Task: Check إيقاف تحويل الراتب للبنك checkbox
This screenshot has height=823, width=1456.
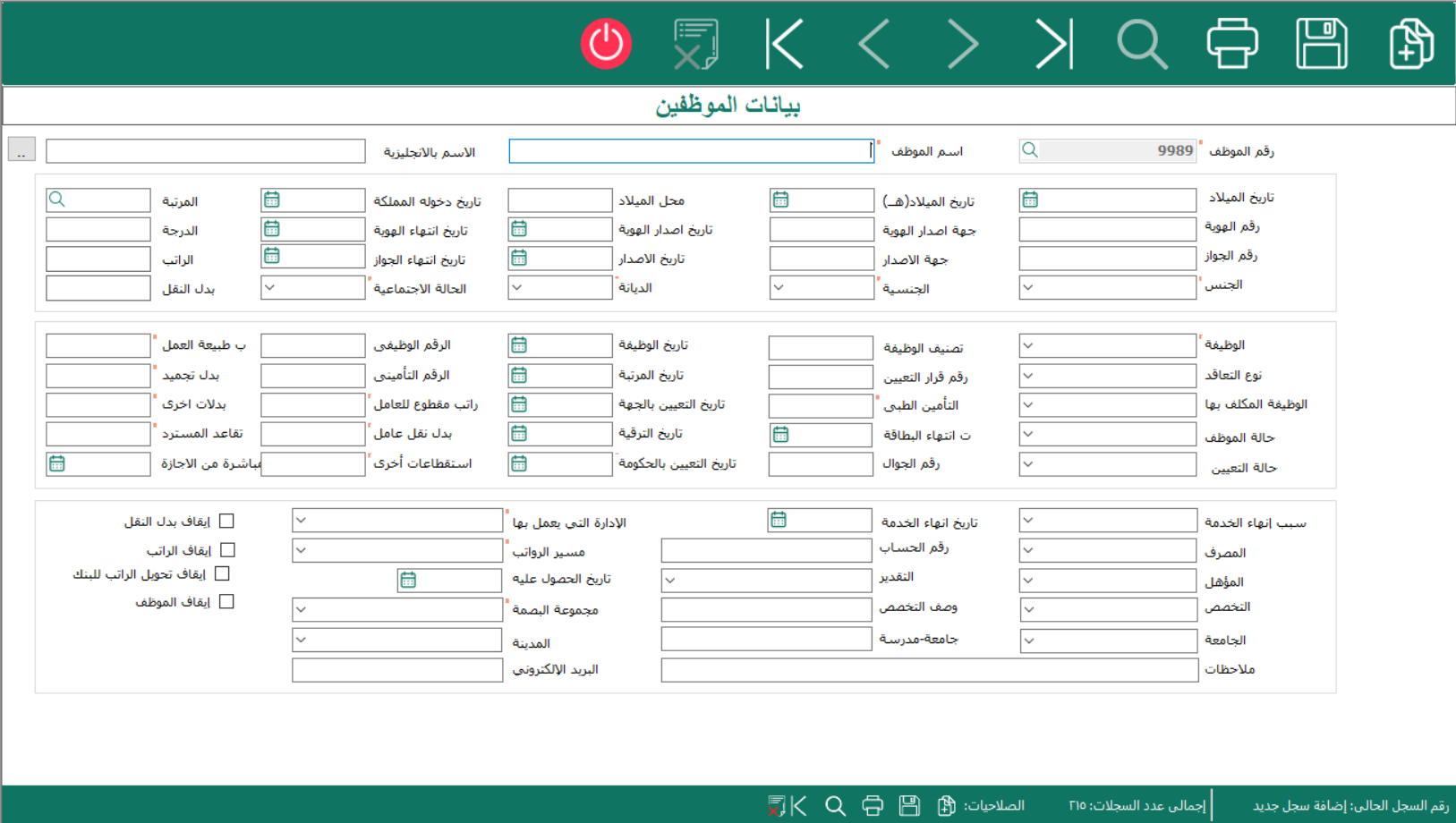Action: 222,573
